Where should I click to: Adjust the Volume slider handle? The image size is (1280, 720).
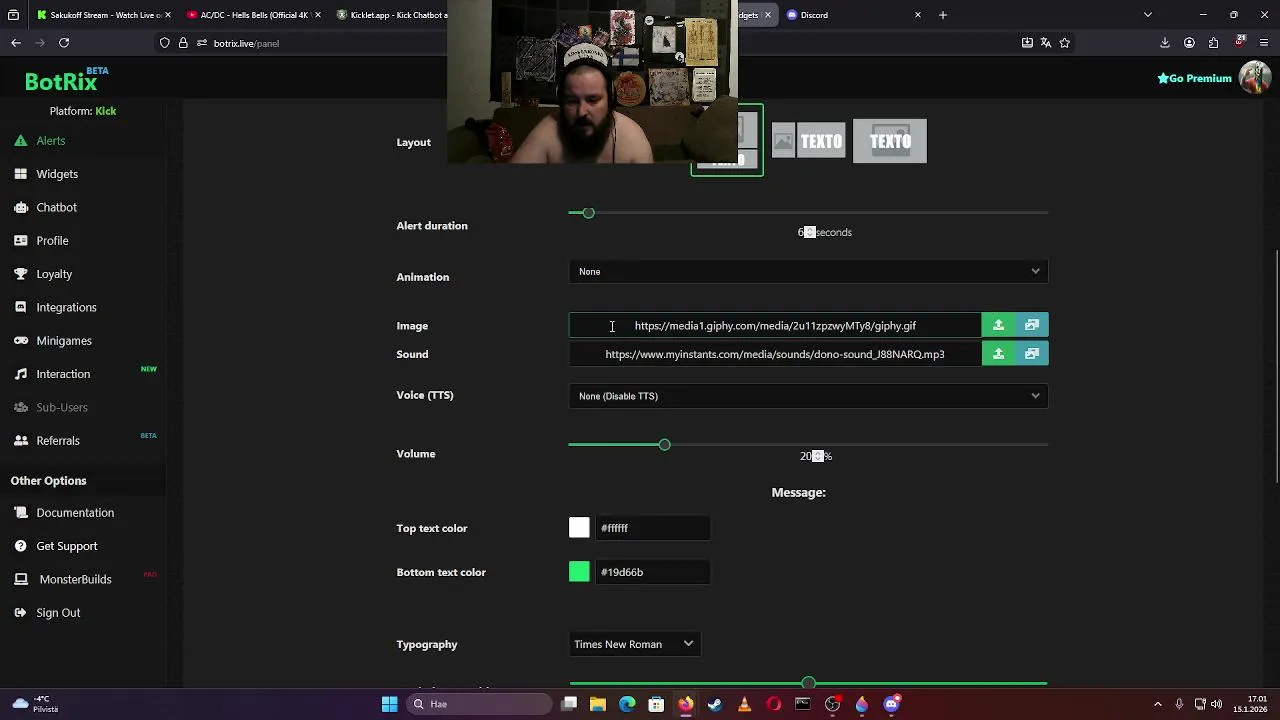tap(664, 444)
